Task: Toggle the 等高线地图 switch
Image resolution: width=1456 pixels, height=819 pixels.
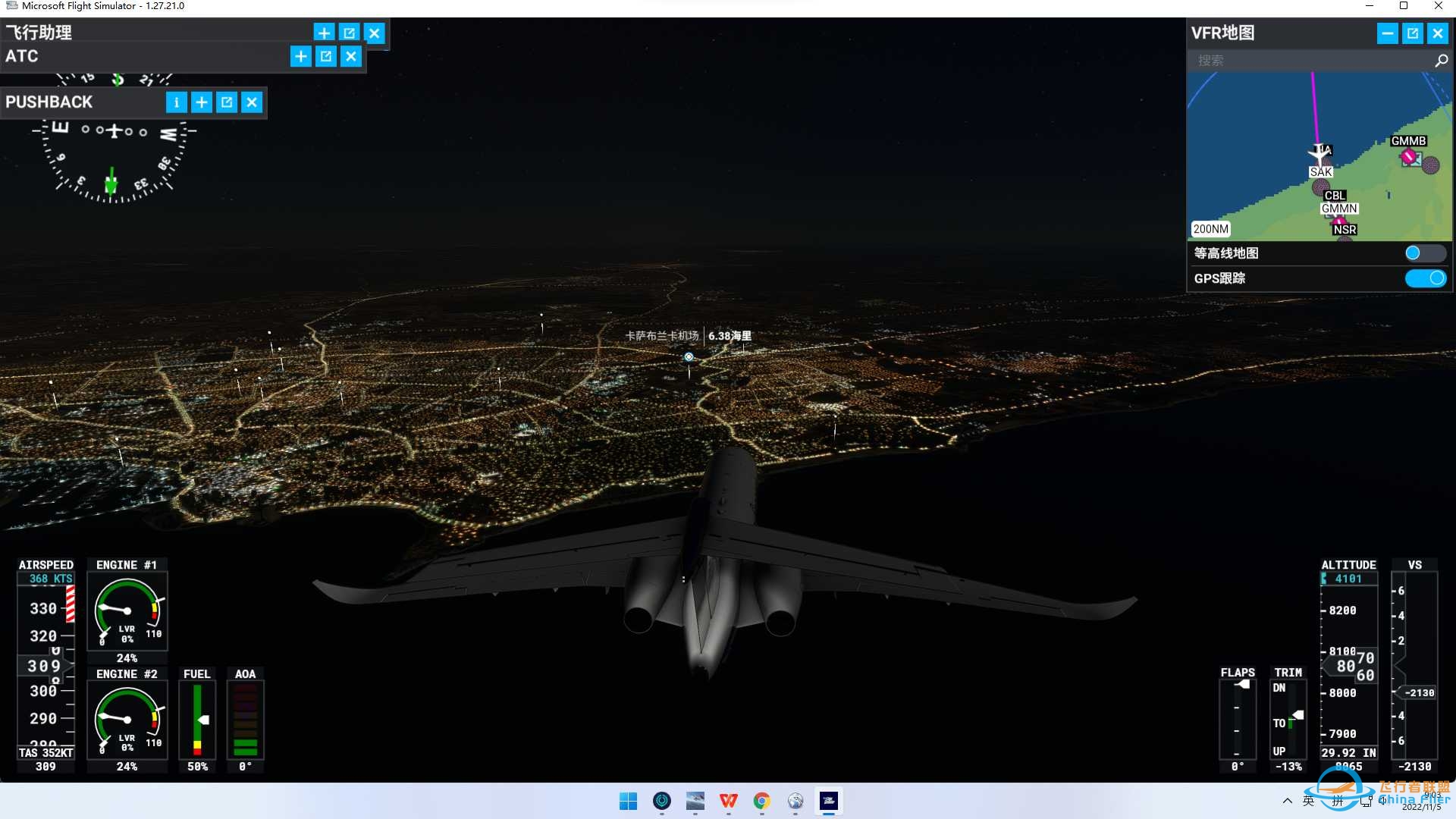Action: click(1424, 253)
